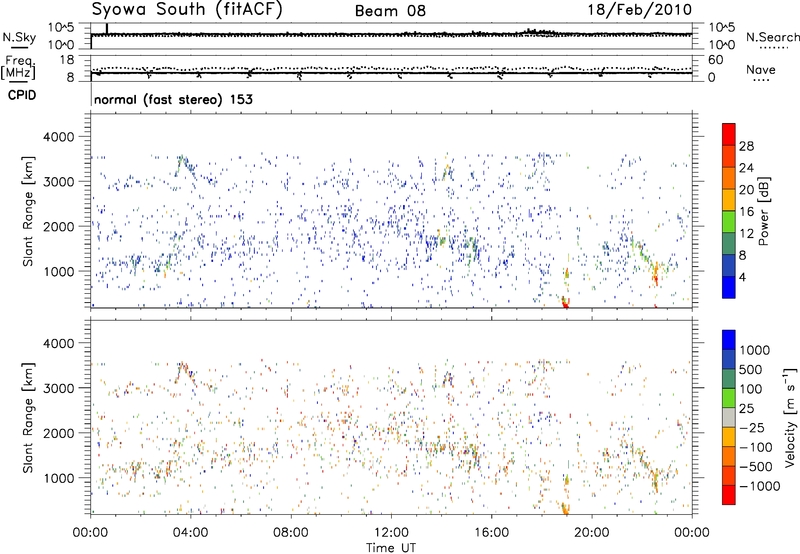Screen dimensions: 800x554
Task: Pick the gray segment of Velocity colorbar
Action: [729, 417]
